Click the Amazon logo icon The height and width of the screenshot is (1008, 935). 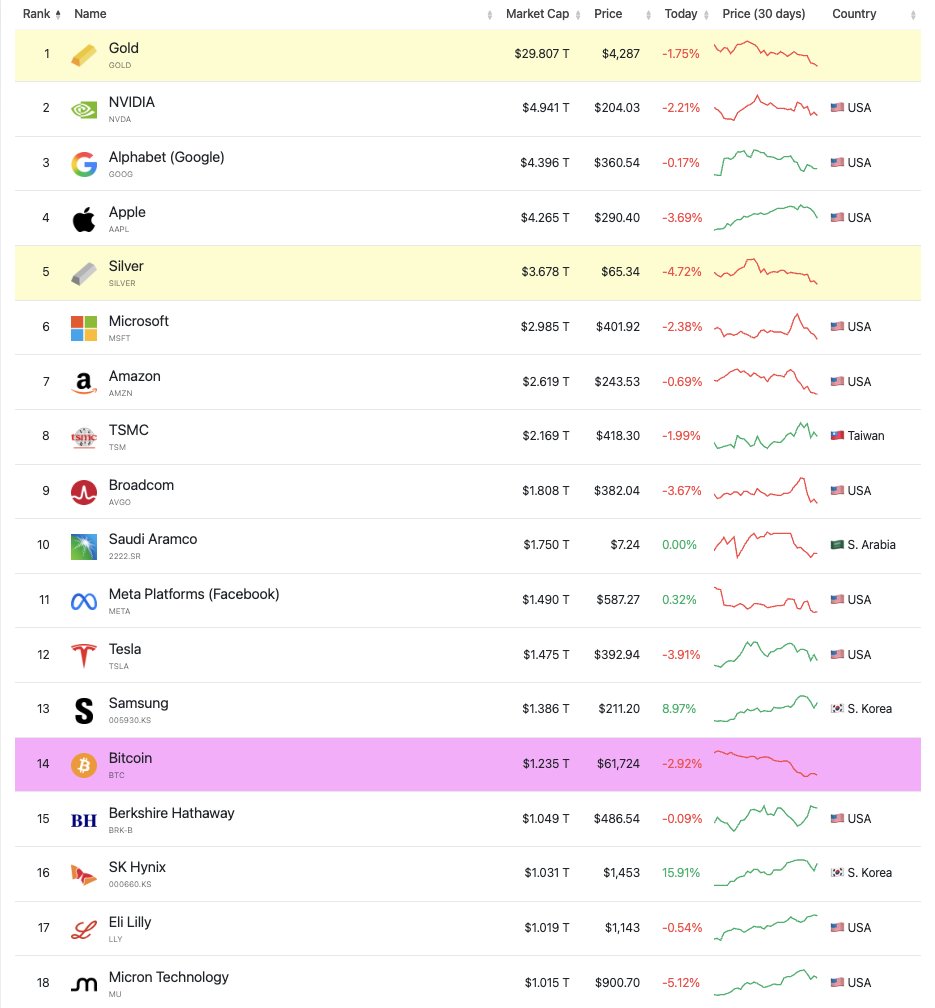tap(84, 383)
